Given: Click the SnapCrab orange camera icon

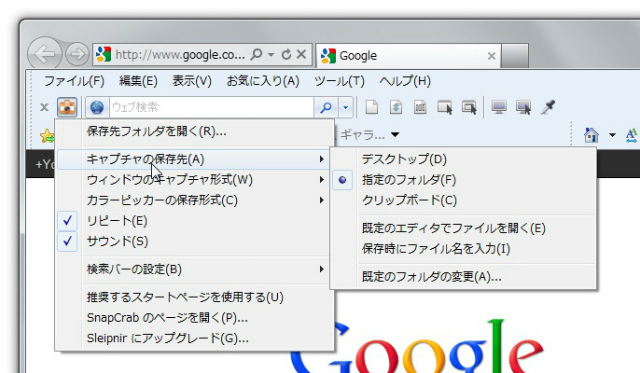Looking at the screenshot, I should [x=67, y=107].
